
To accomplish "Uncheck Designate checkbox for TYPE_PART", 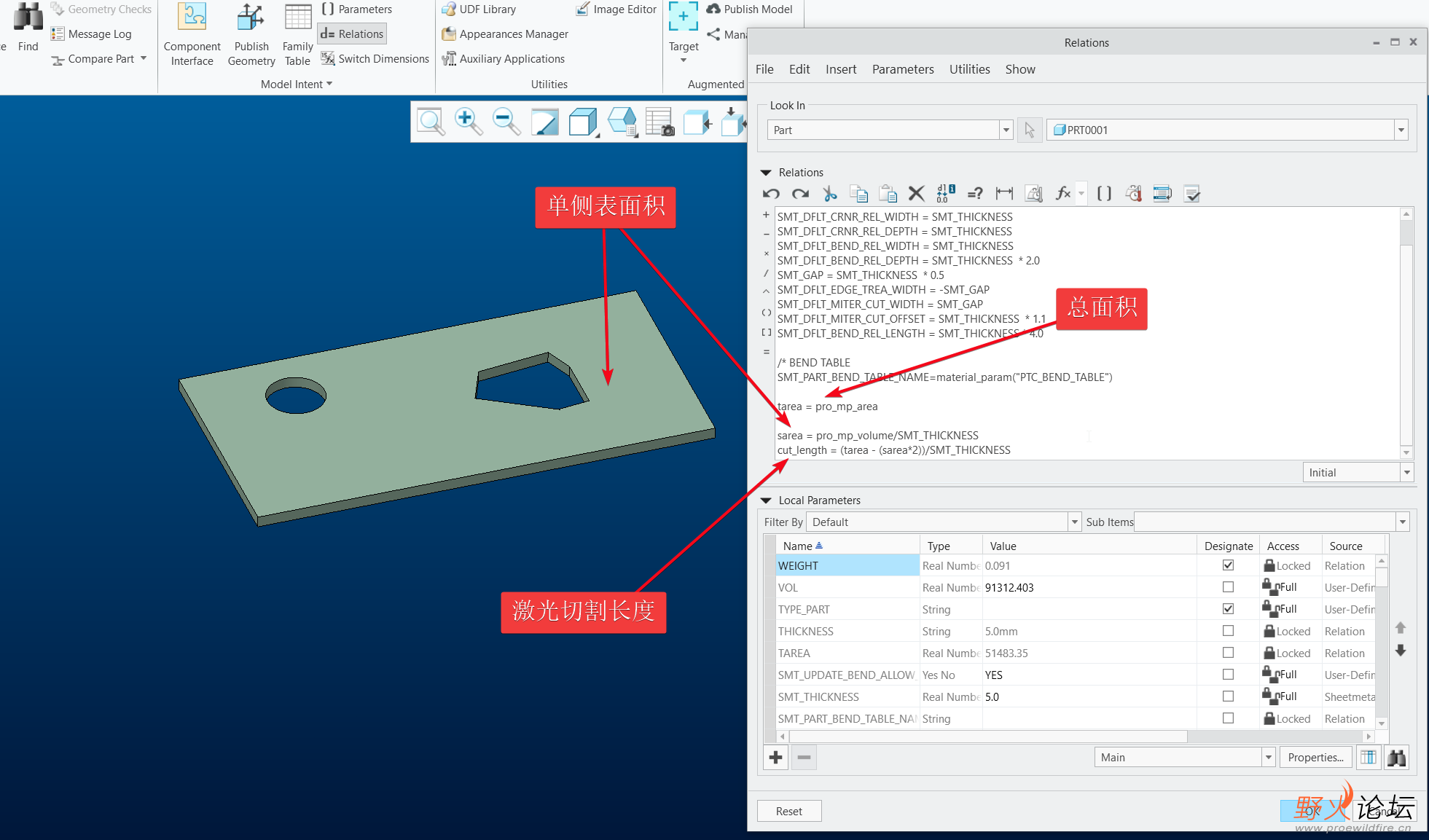I will point(1228,609).
